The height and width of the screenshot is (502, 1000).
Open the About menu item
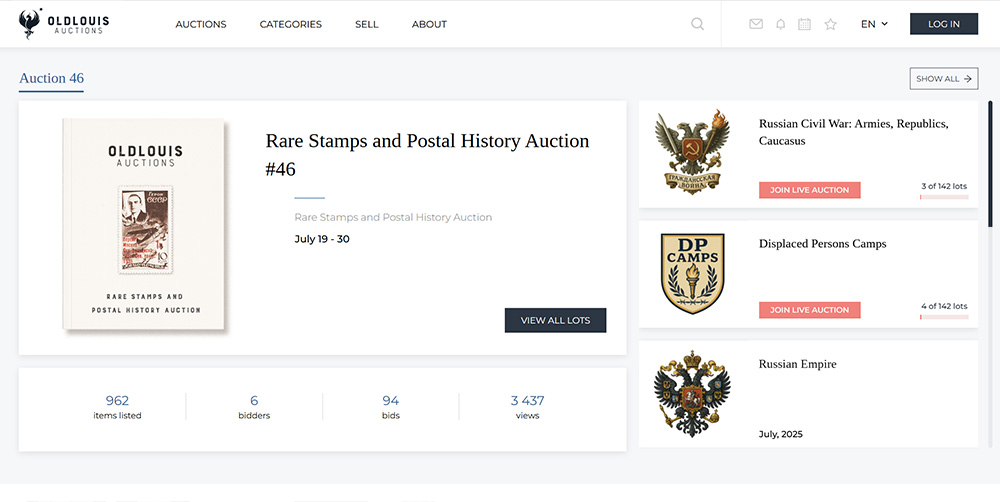pyautogui.click(x=429, y=24)
